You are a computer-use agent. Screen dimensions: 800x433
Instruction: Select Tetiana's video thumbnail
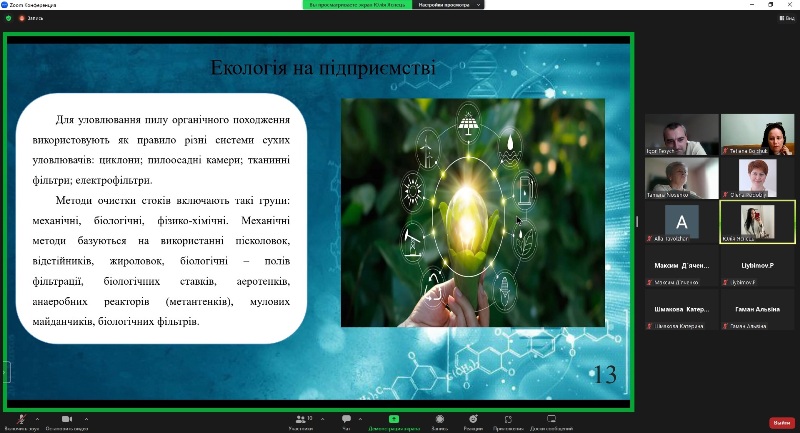tap(758, 134)
